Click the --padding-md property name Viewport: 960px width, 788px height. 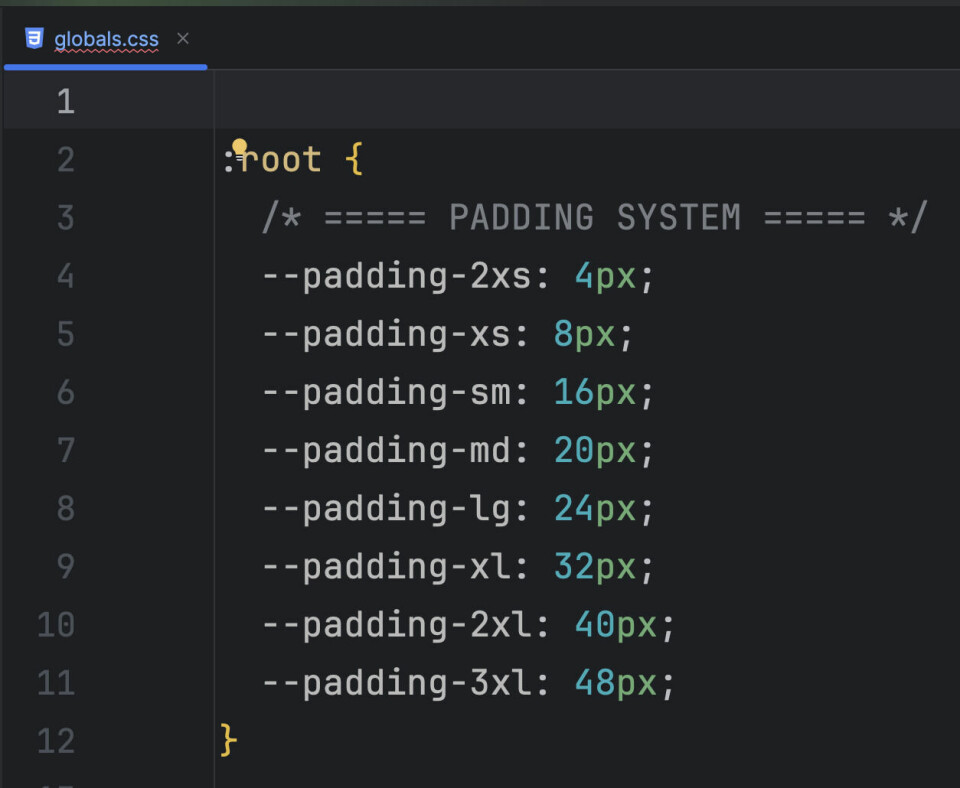[386, 451]
